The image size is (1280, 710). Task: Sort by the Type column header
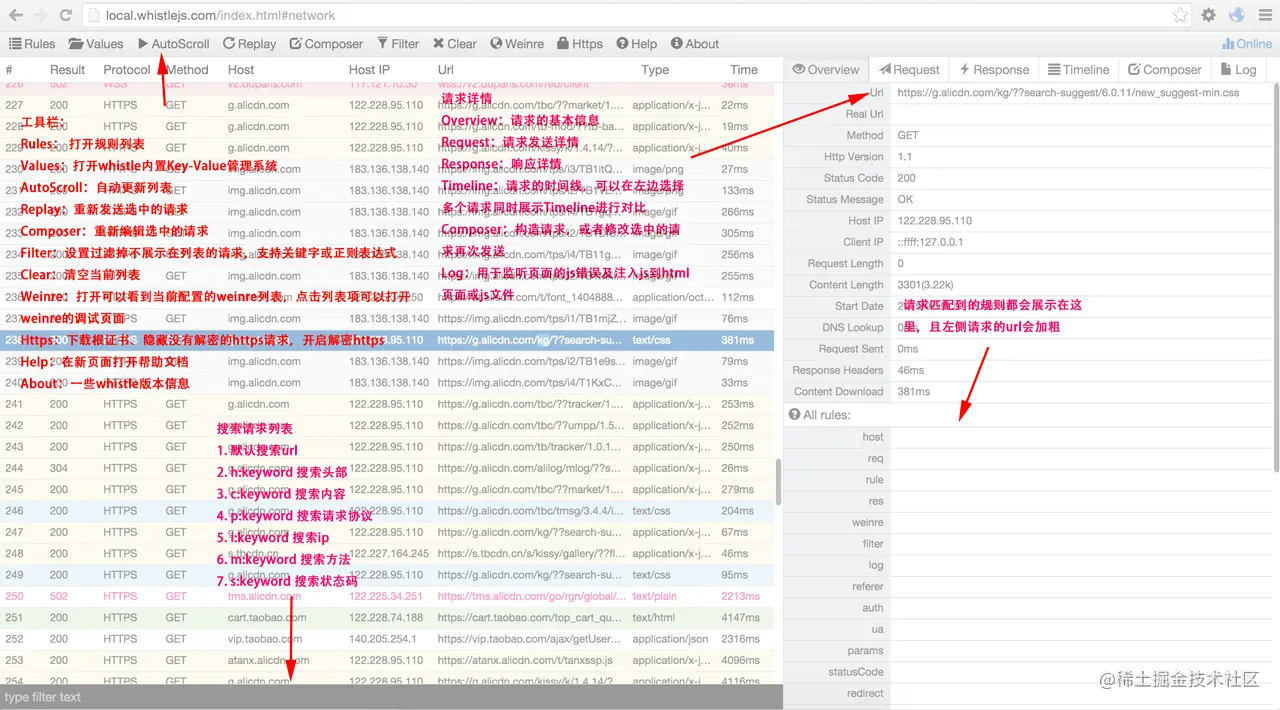point(655,70)
